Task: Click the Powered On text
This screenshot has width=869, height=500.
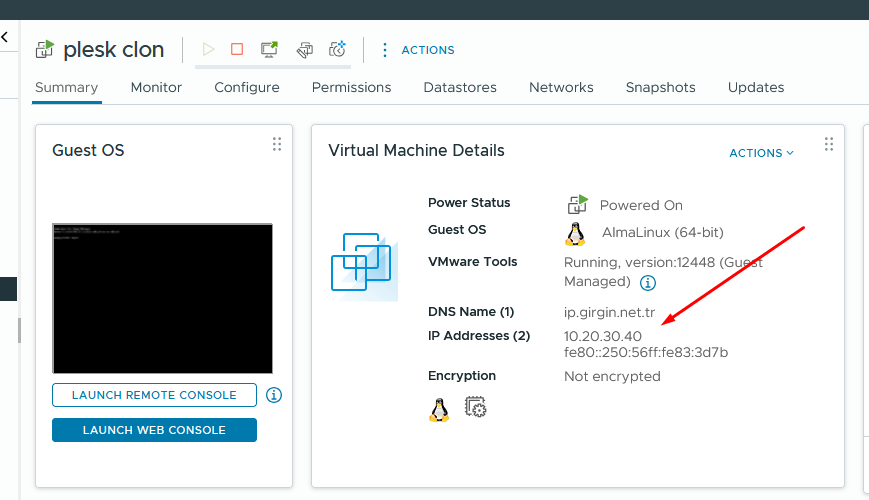Action: 641,205
